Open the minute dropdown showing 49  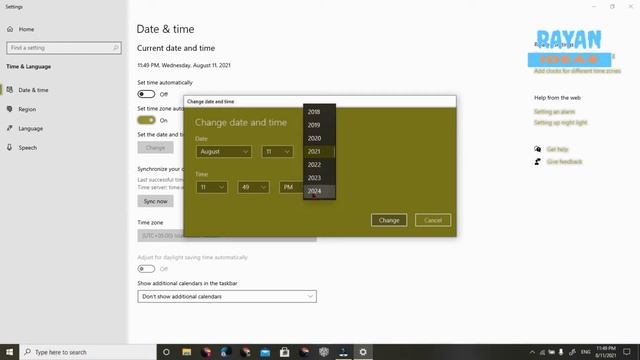253,187
